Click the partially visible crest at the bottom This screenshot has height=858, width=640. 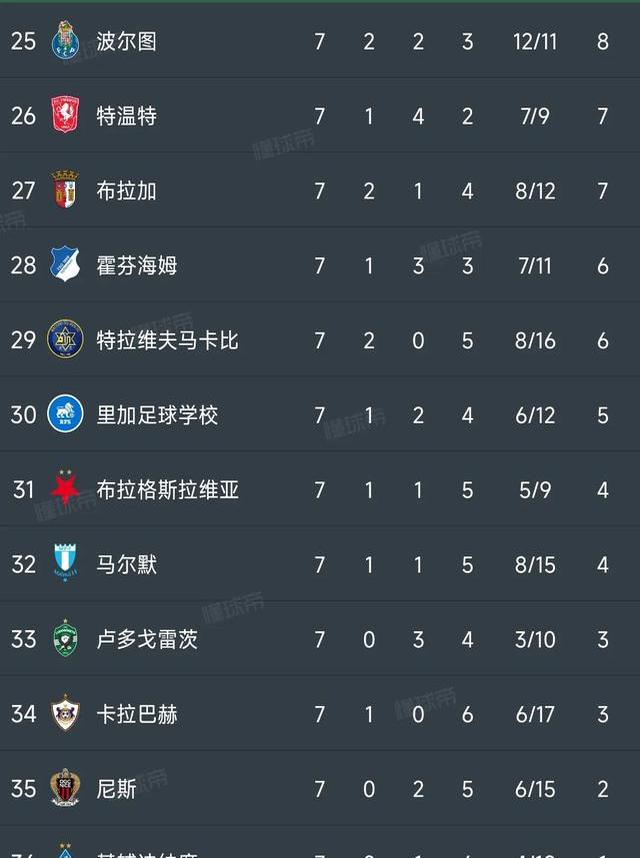coord(64,851)
